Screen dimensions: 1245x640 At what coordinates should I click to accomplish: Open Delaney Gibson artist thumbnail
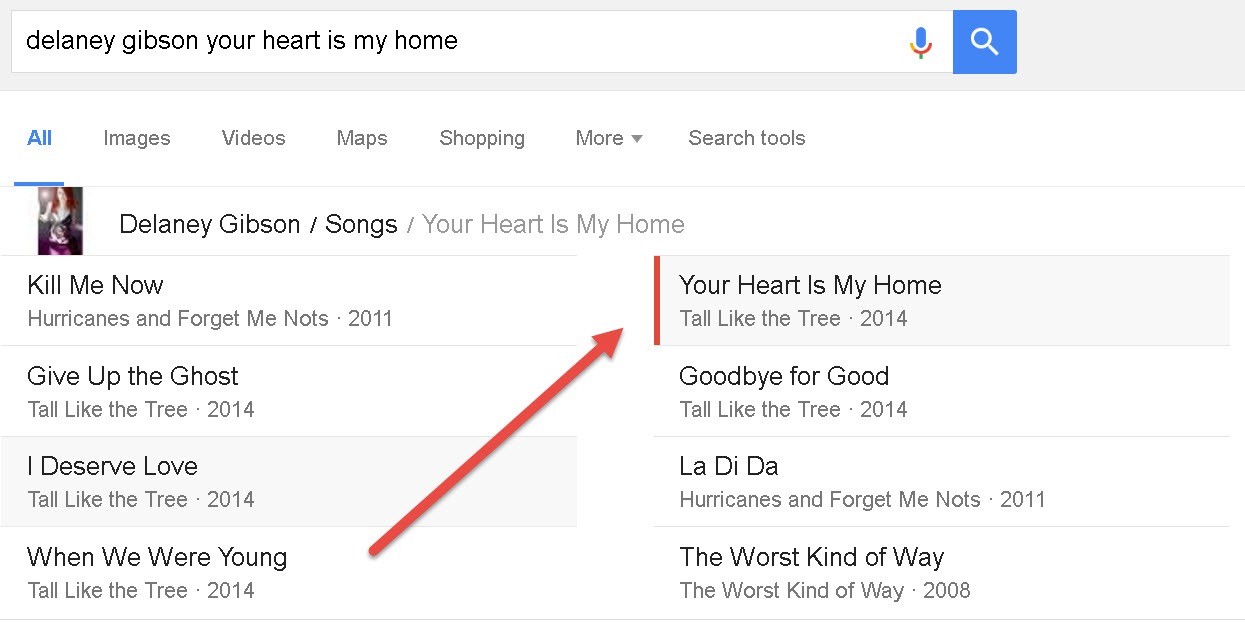(60, 221)
